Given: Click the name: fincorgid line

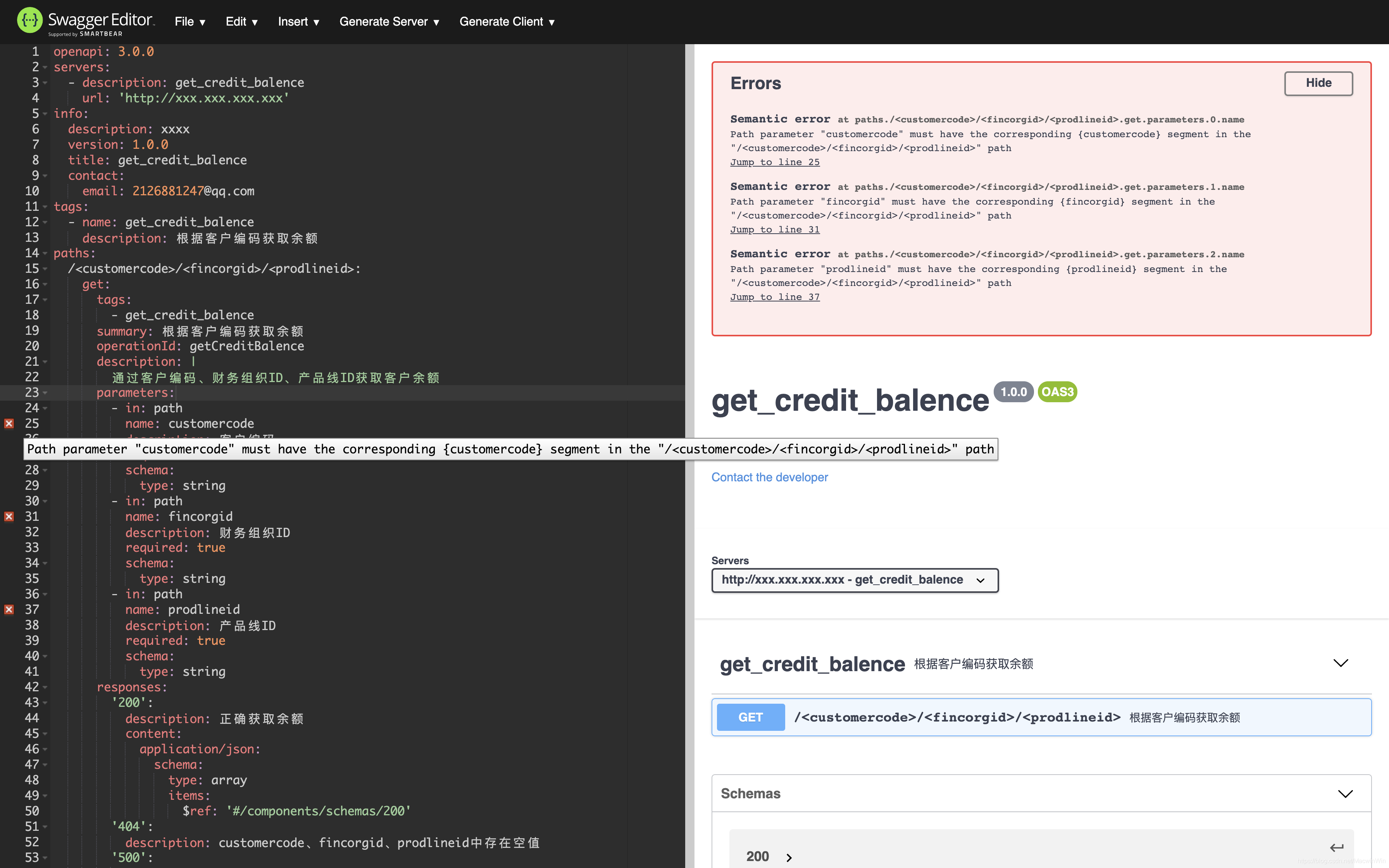Looking at the screenshot, I should coord(179,517).
